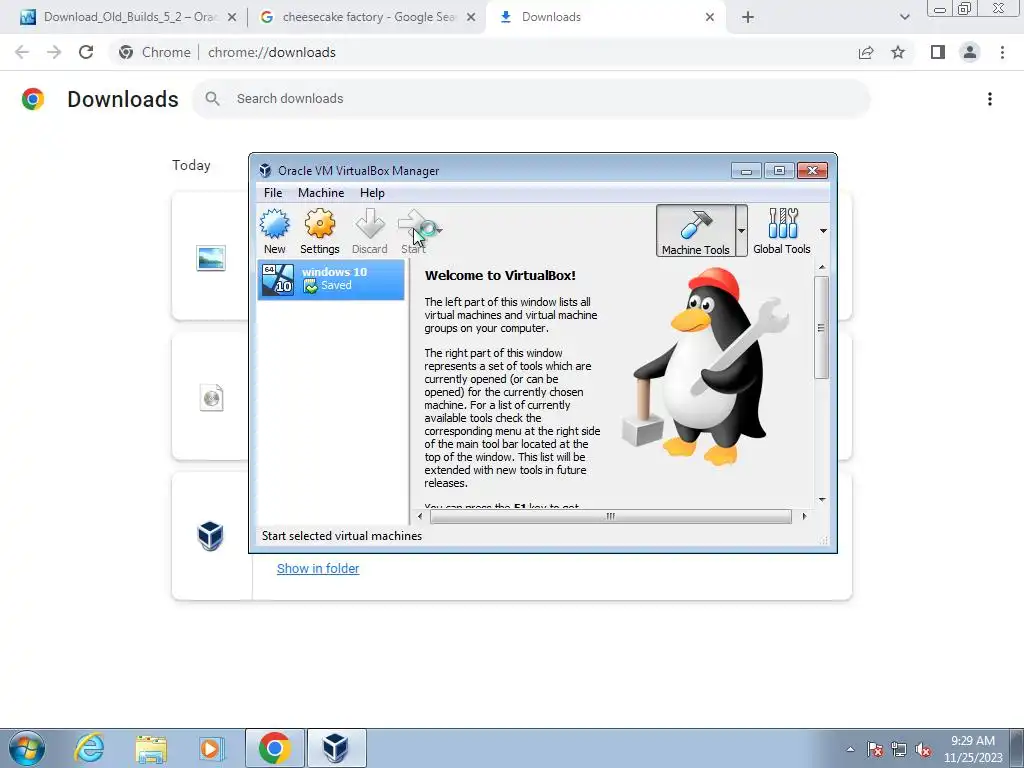1024x768 pixels.
Task: Open Chrome profile avatar
Action: [970, 52]
